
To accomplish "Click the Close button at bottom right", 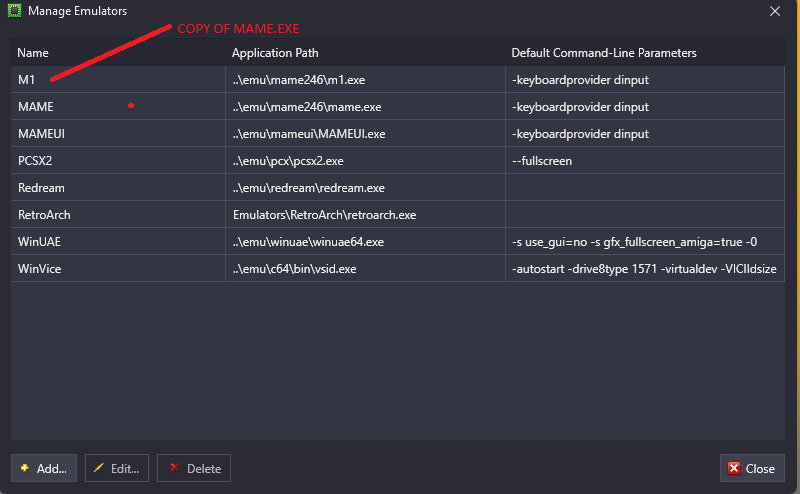I will coord(752,468).
